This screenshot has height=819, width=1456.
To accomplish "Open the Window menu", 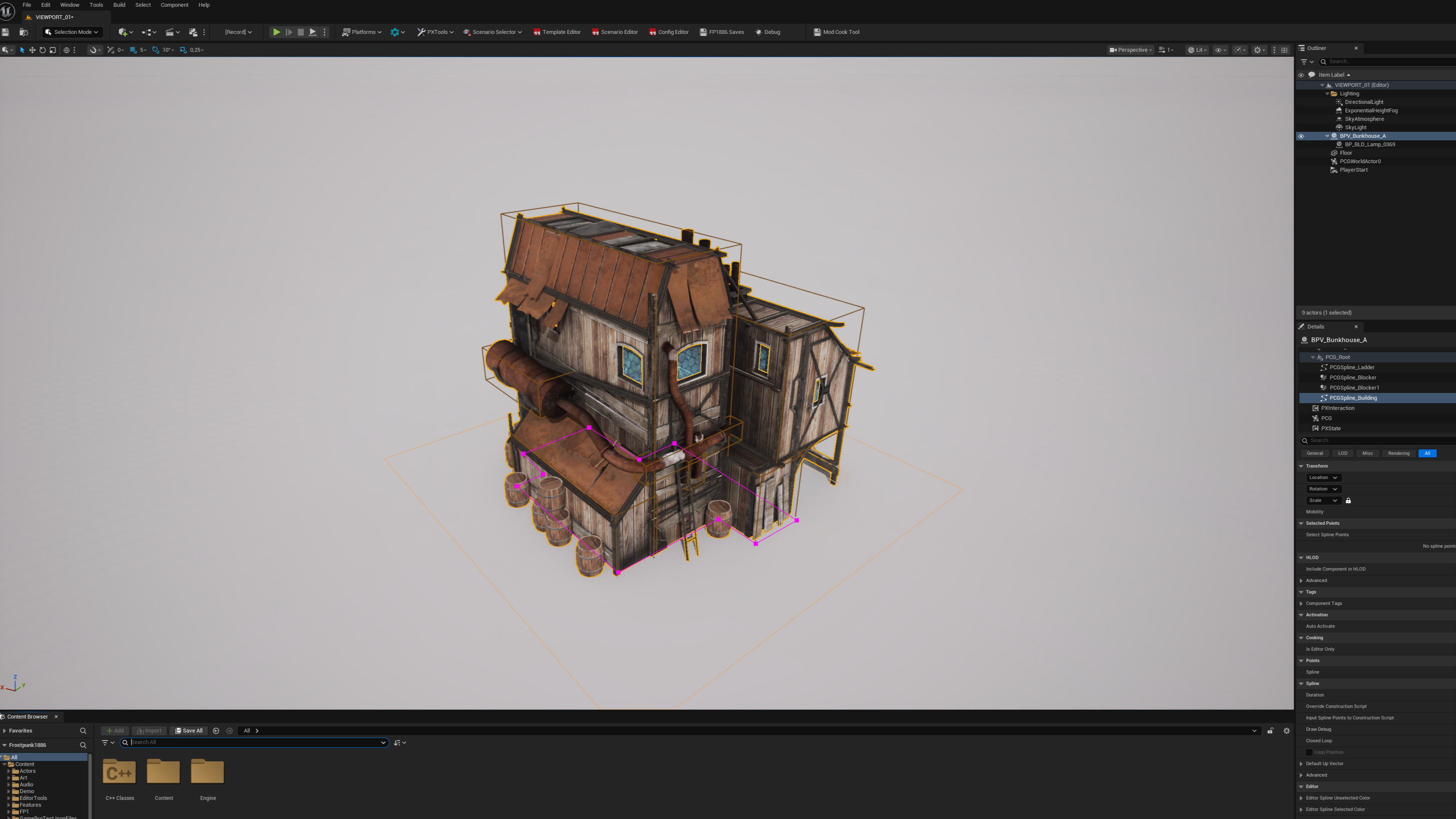I will [70, 5].
